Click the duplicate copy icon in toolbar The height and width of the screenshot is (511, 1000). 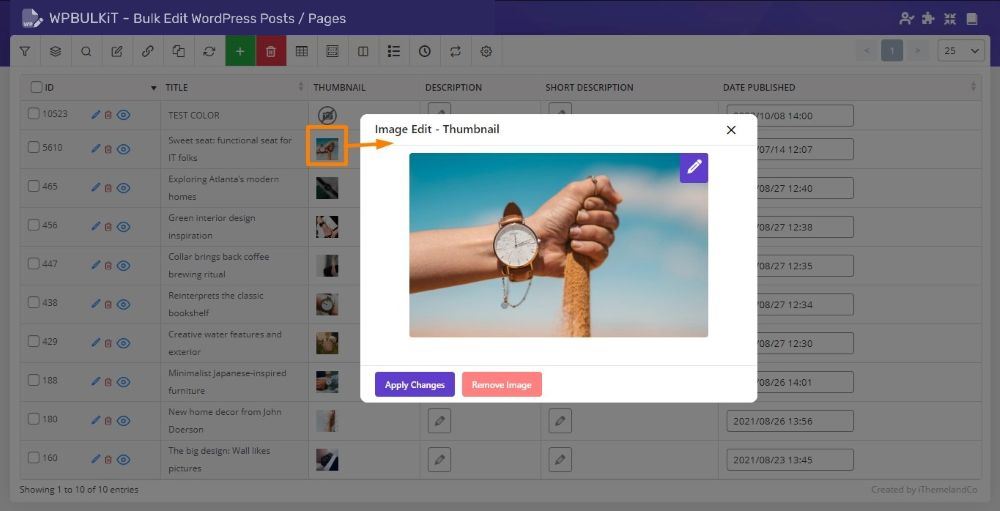coord(178,51)
